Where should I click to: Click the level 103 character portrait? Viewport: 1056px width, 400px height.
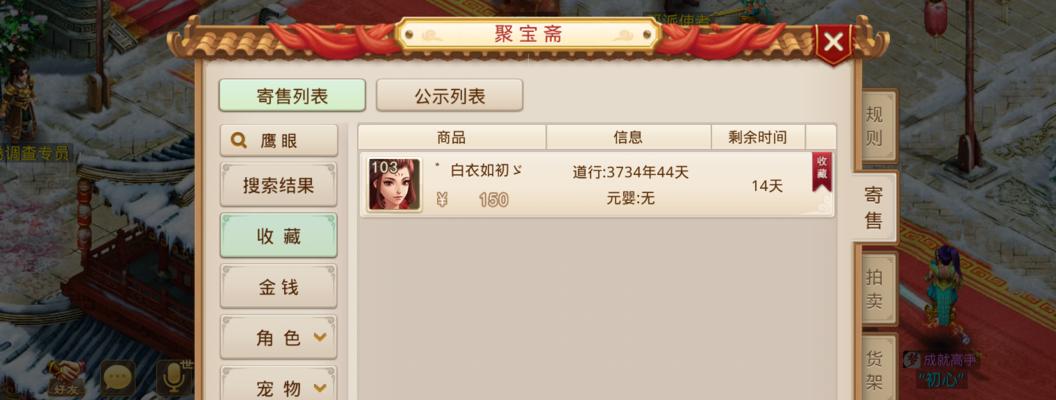click(395, 185)
